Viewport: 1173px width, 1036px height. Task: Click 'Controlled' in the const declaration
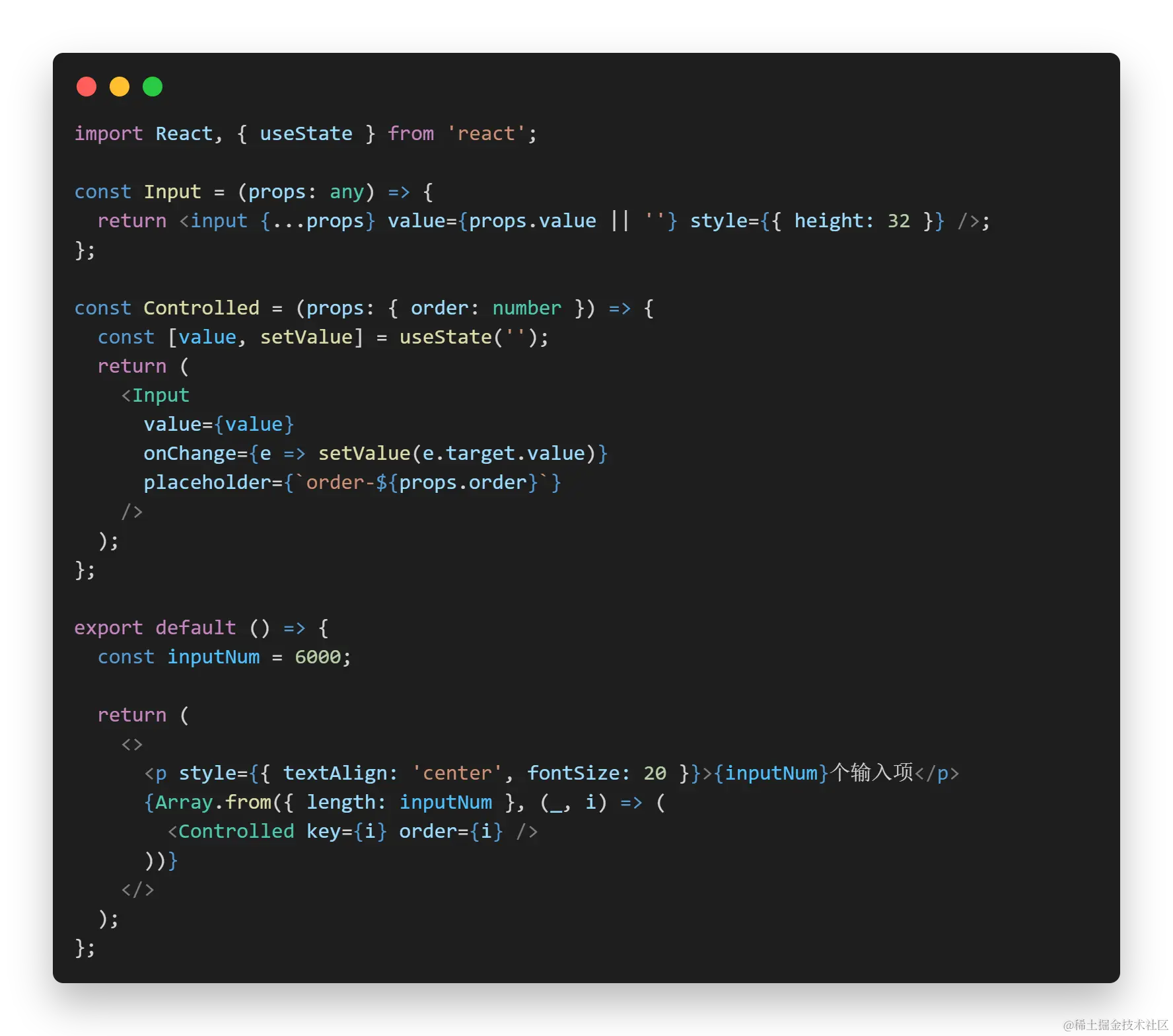201,308
